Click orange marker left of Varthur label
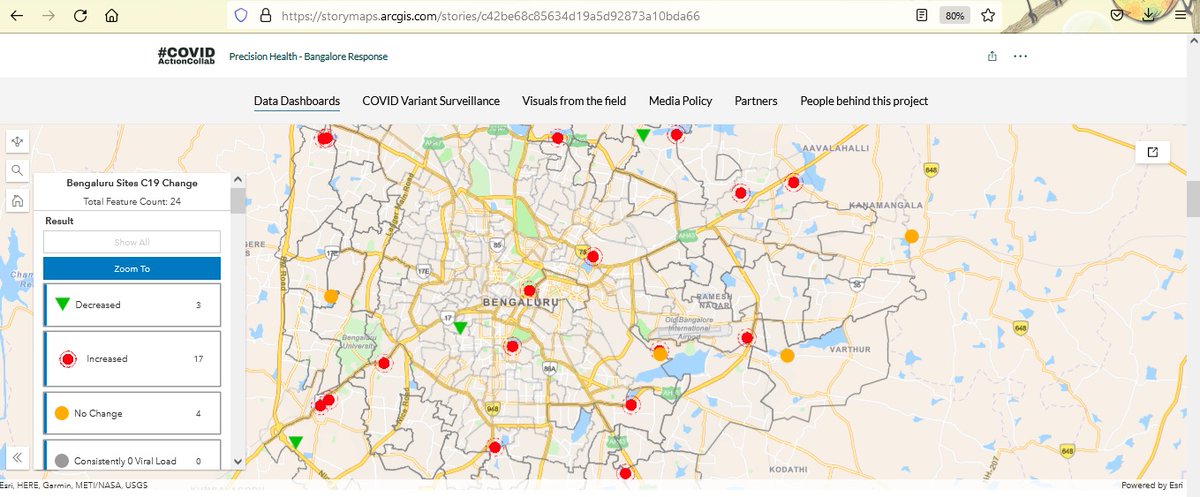This screenshot has width=1200, height=497. click(x=787, y=355)
